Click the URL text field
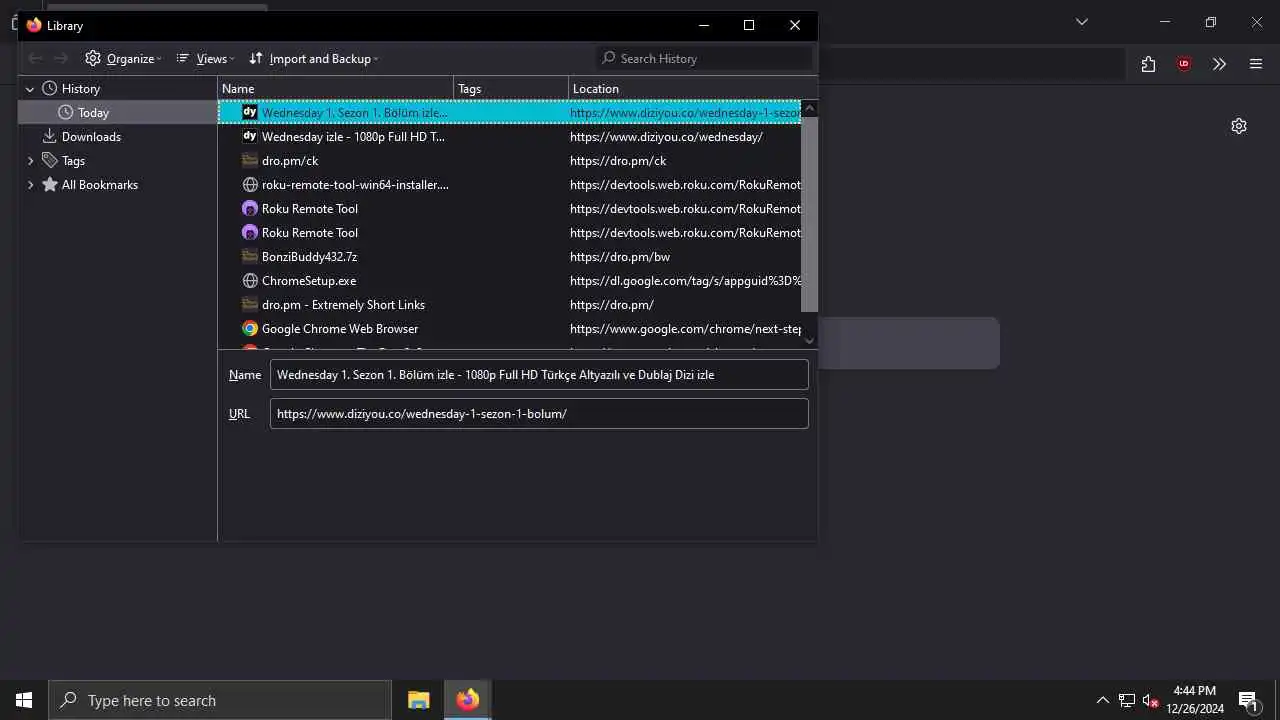1280x720 pixels. click(x=539, y=414)
